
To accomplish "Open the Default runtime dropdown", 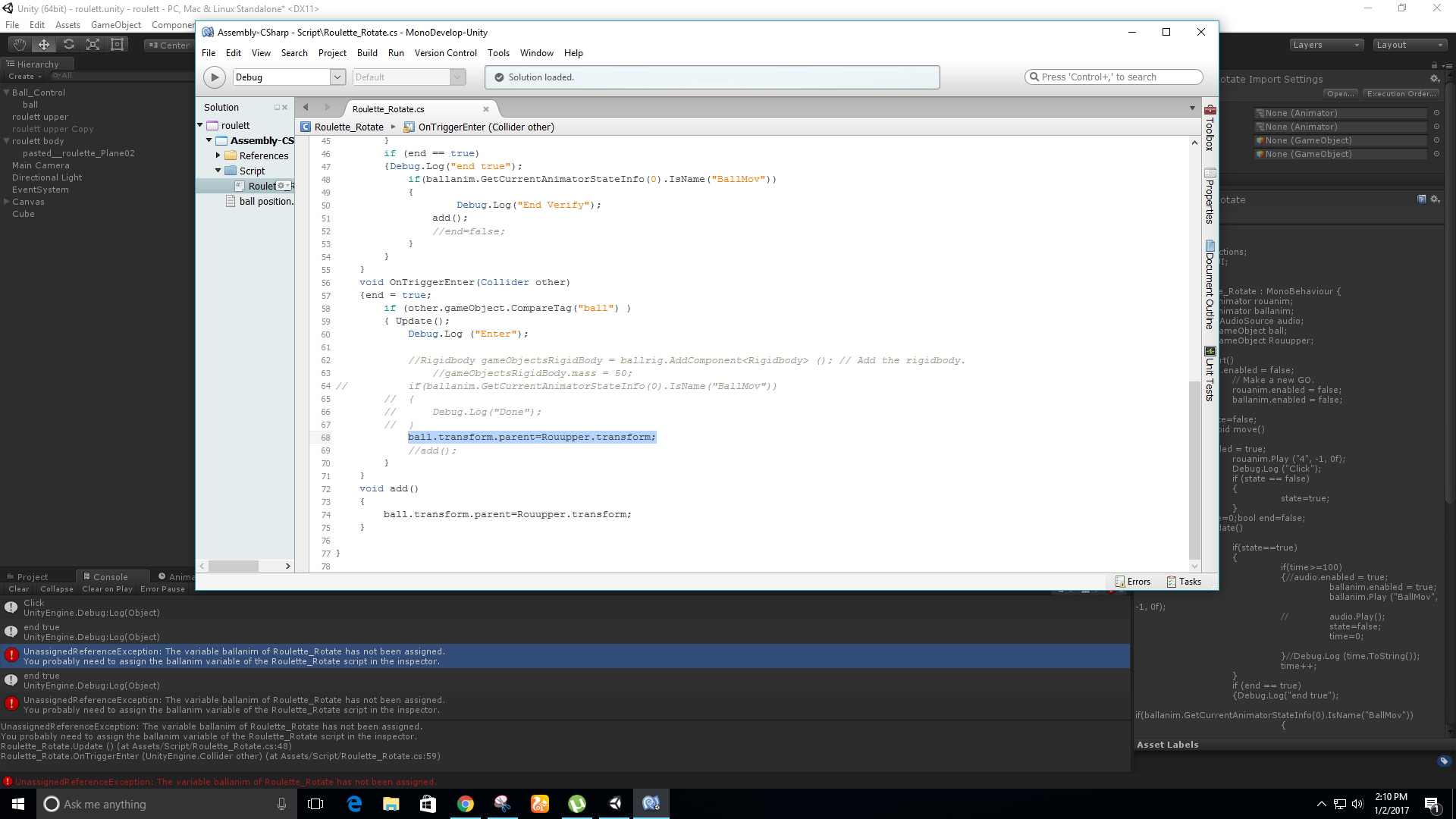I will (x=409, y=77).
